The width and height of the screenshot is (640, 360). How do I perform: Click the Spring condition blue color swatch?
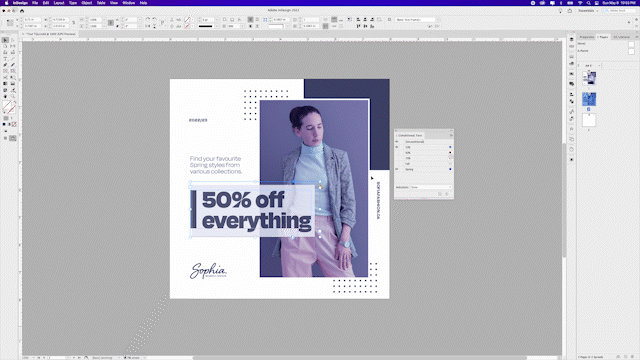pos(450,169)
